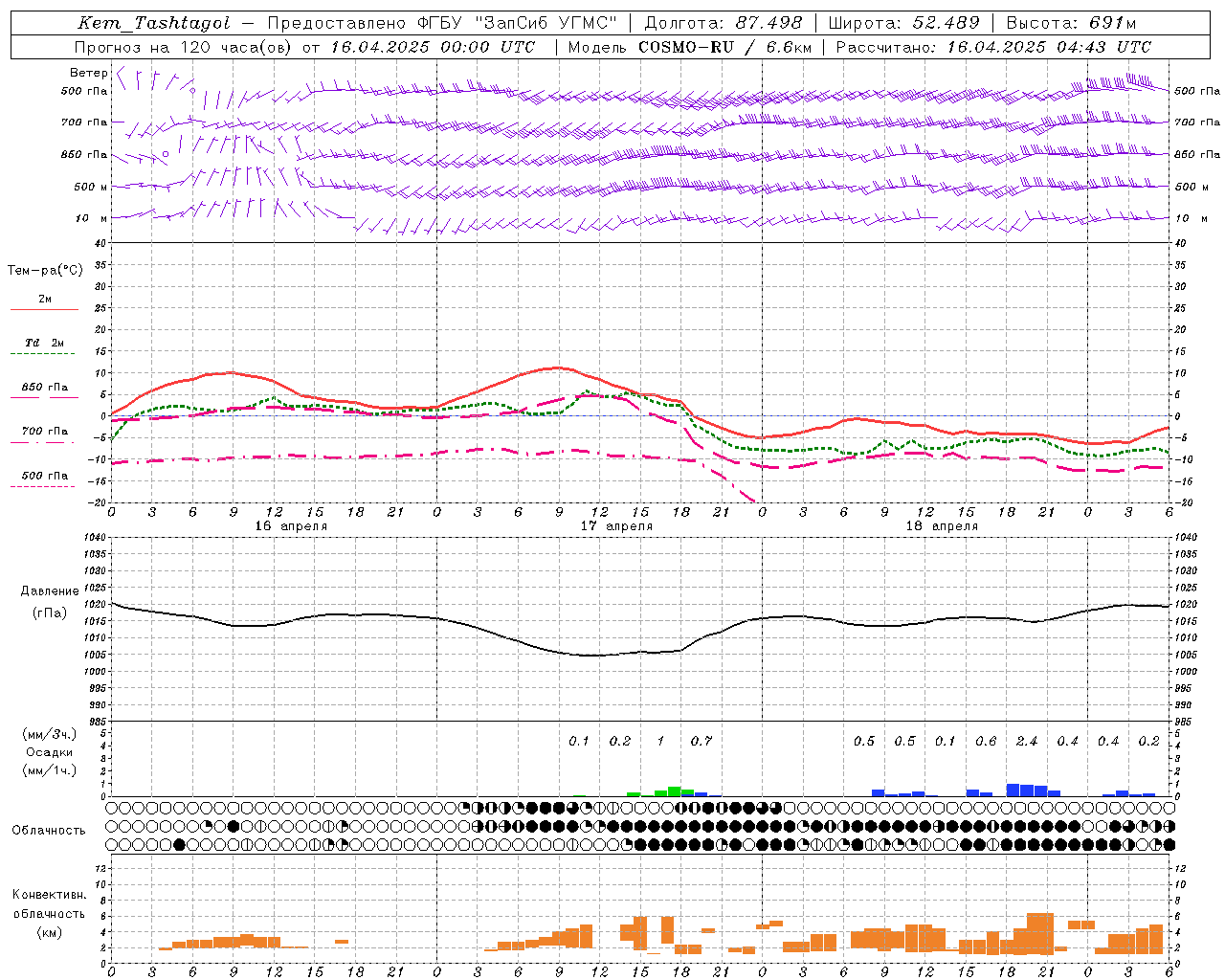Select the Долгота: 87.498 value
Viewport: 1225px width, 980px height.
pos(723,23)
